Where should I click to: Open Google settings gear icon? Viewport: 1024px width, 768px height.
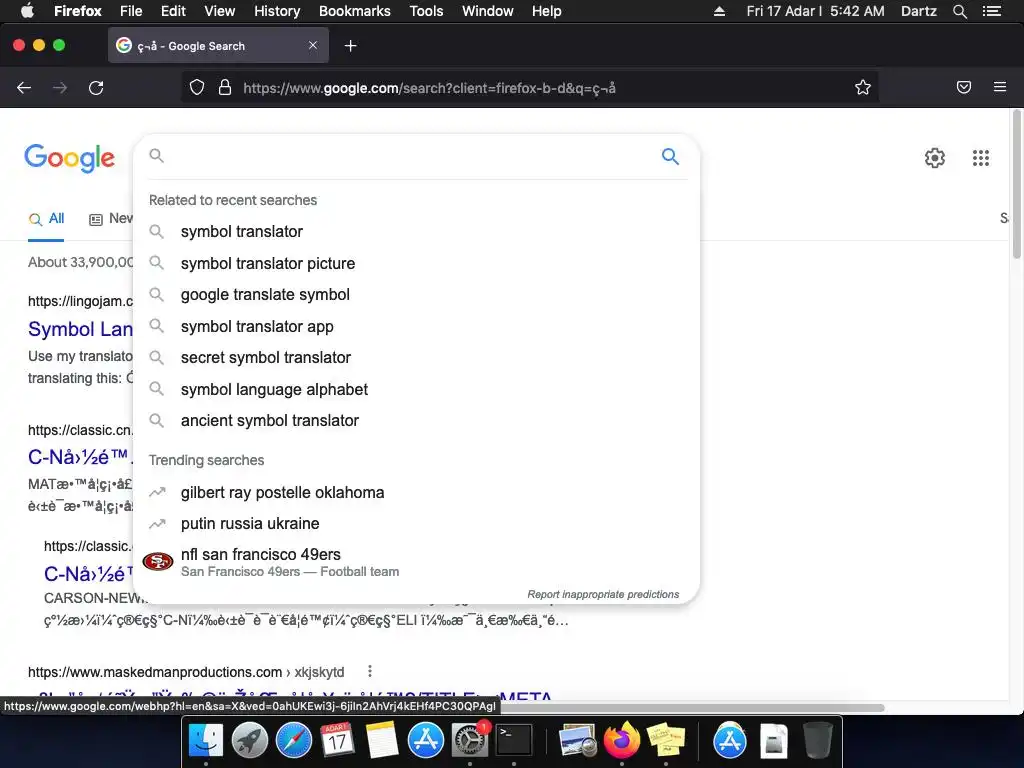pos(935,157)
